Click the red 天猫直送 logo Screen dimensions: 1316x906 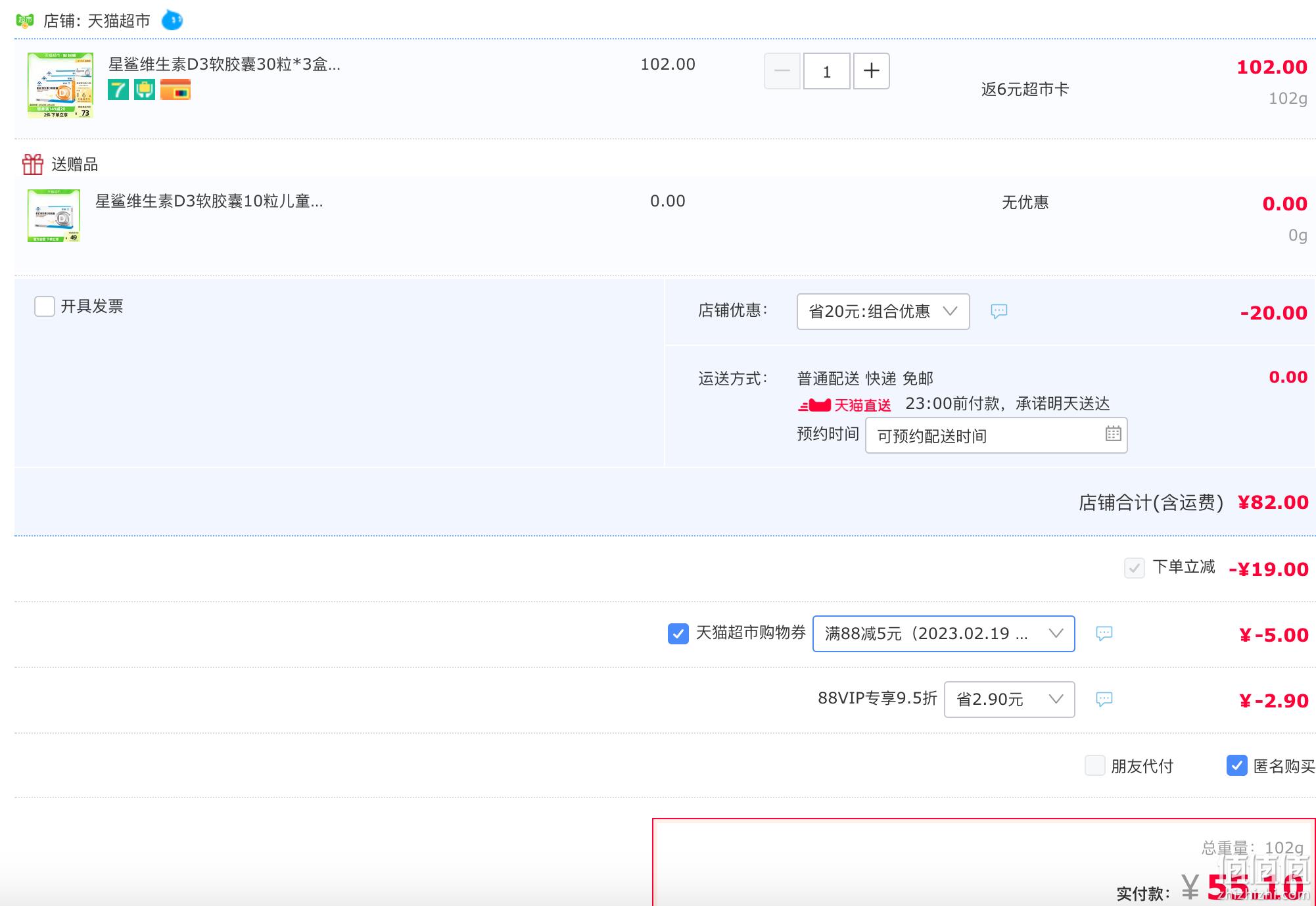click(845, 405)
